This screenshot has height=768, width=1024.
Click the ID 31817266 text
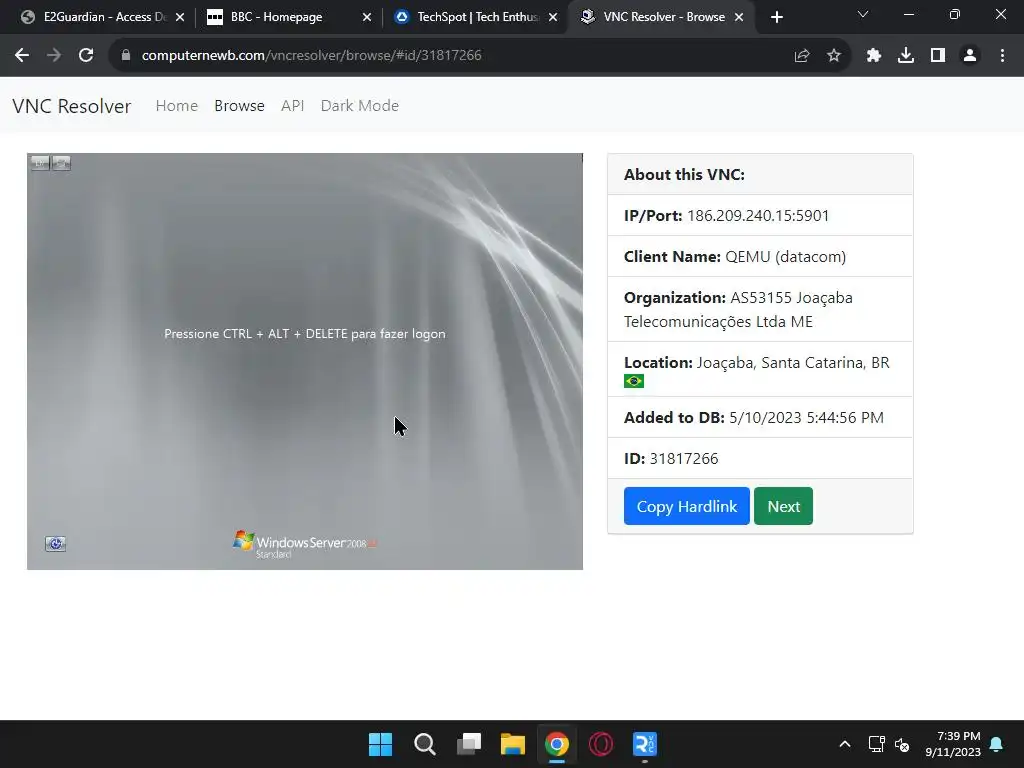671,458
